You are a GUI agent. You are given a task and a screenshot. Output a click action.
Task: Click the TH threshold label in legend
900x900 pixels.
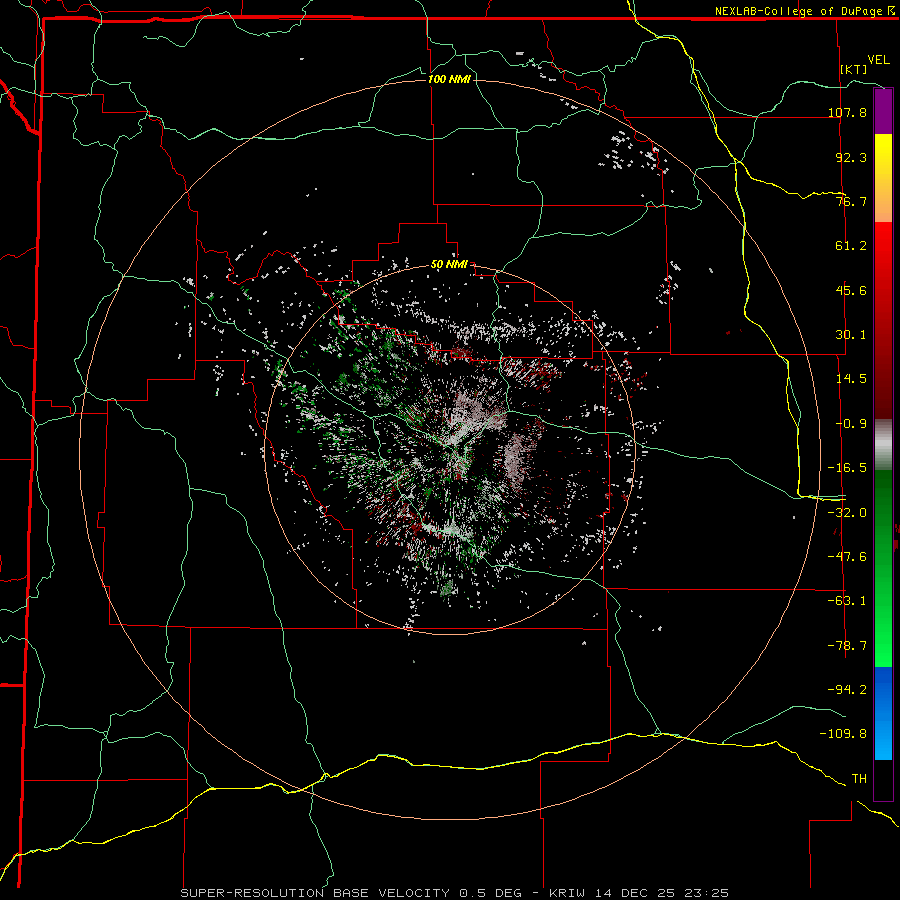(859, 779)
